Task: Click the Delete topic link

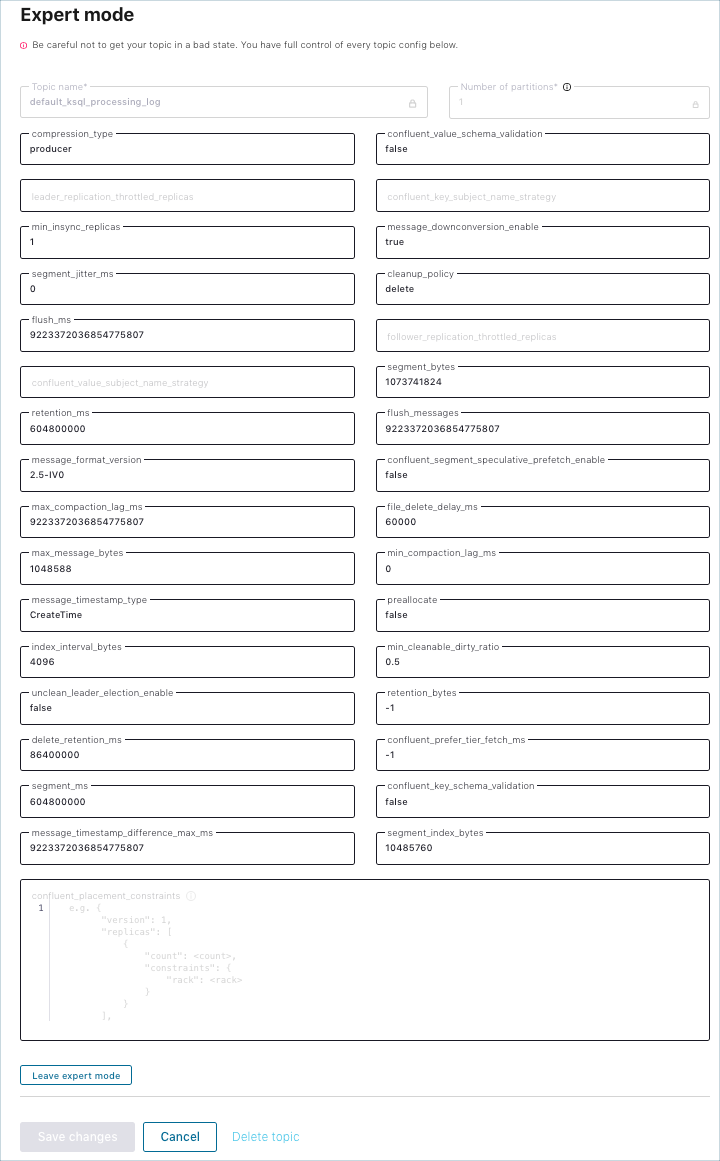Action: (265, 1137)
